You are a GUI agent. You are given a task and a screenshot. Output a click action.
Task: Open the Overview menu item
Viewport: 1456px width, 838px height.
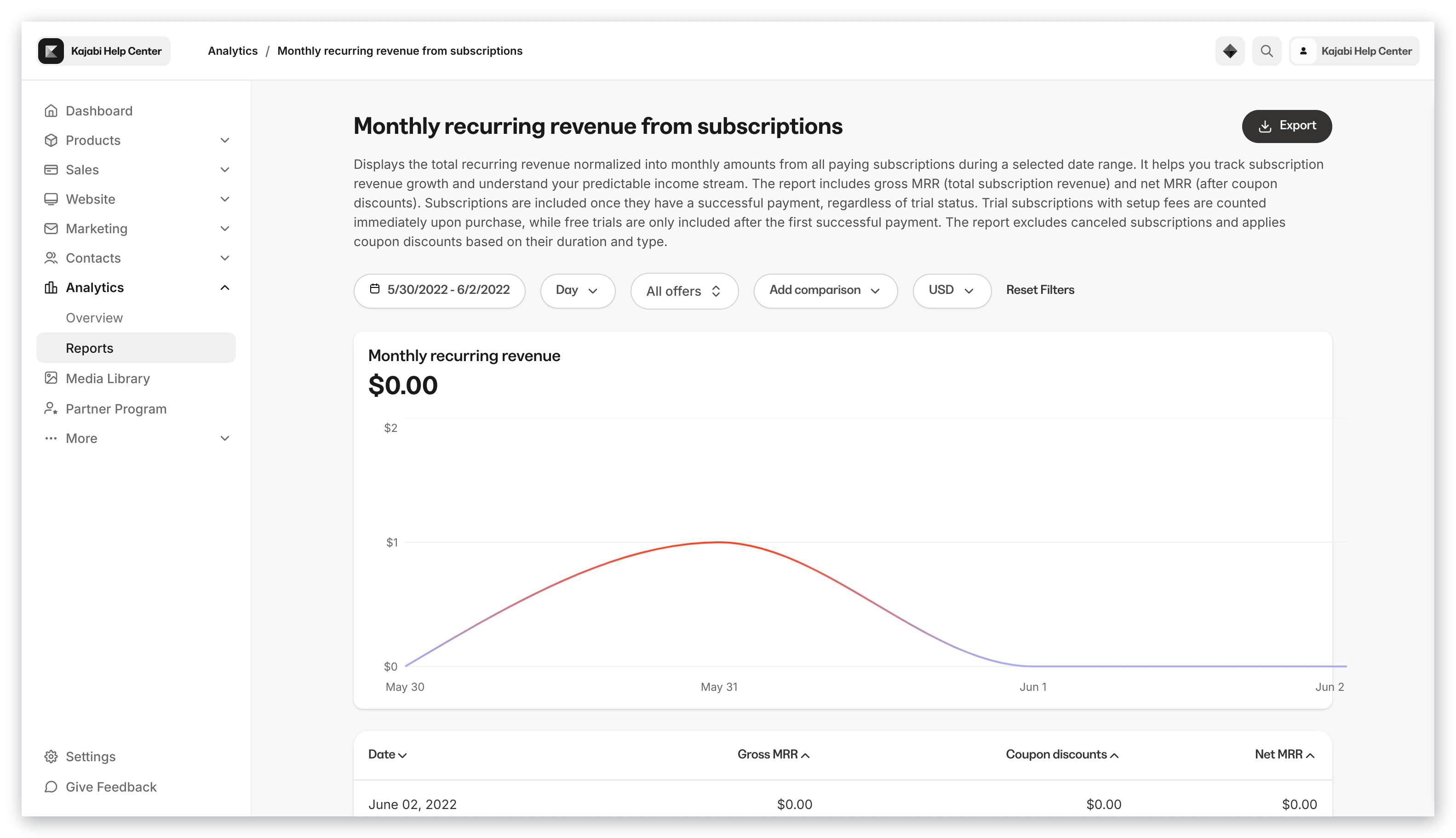click(94, 318)
